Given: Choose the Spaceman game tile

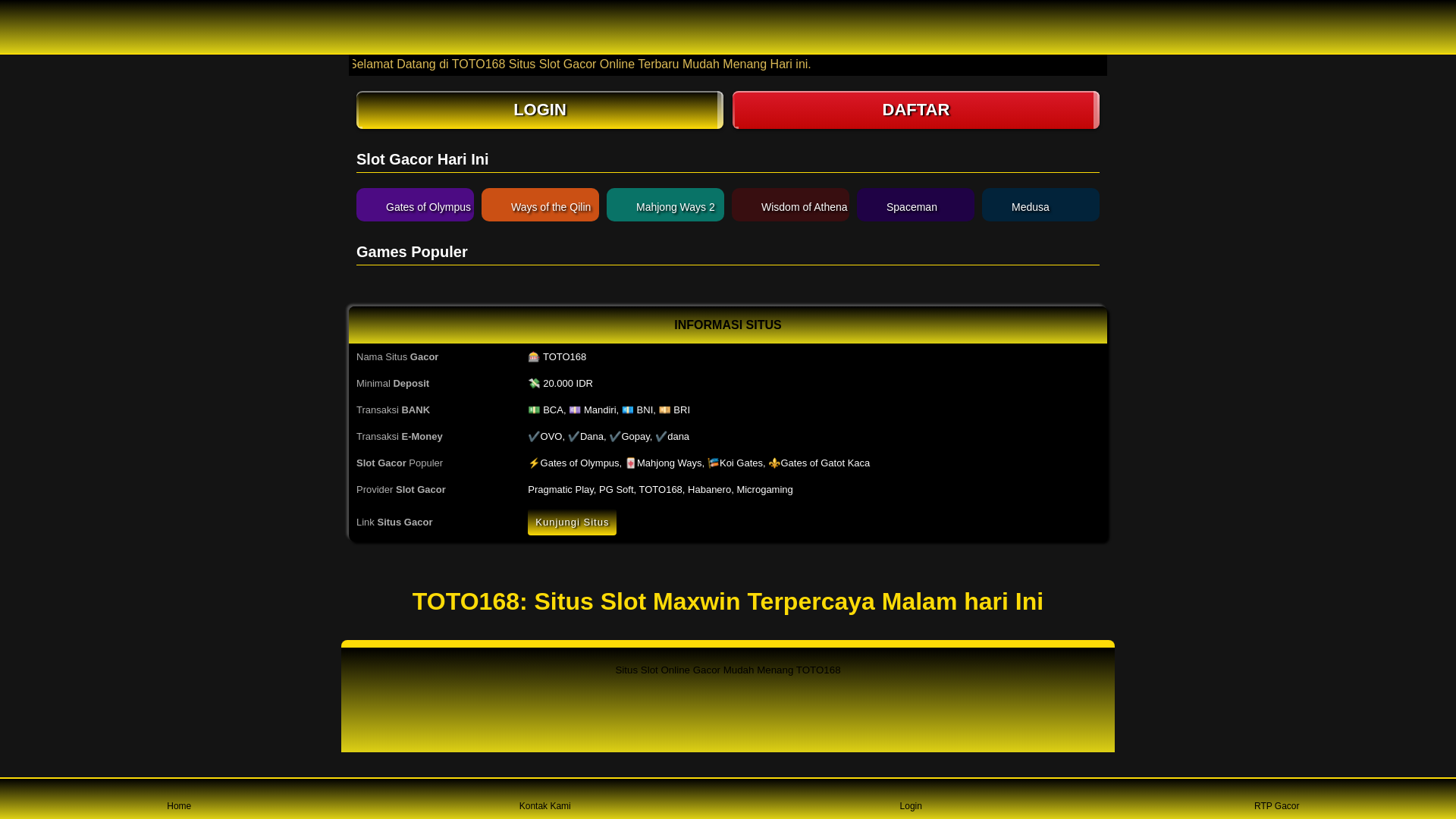Looking at the screenshot, I should click(x=915, y=205).
